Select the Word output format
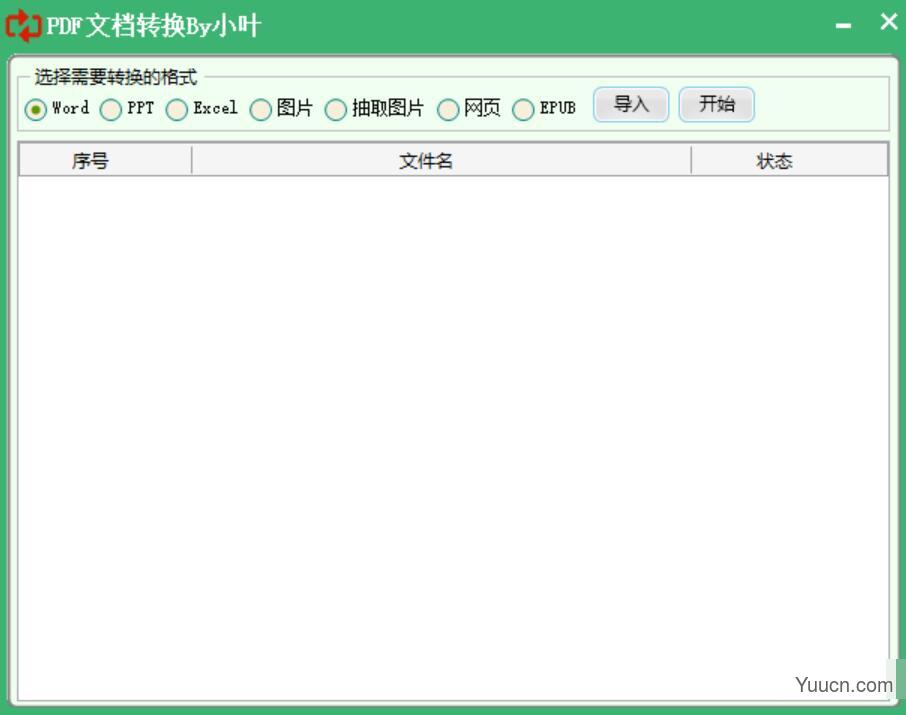Screen dimensions: 906x715 [x=36, y=110]
